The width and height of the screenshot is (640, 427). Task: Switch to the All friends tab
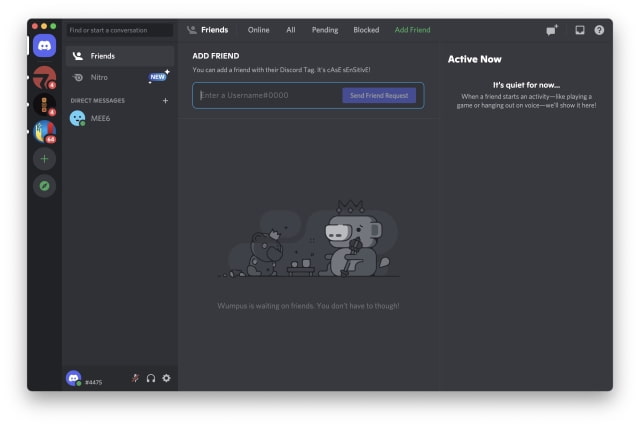(291, 30)
